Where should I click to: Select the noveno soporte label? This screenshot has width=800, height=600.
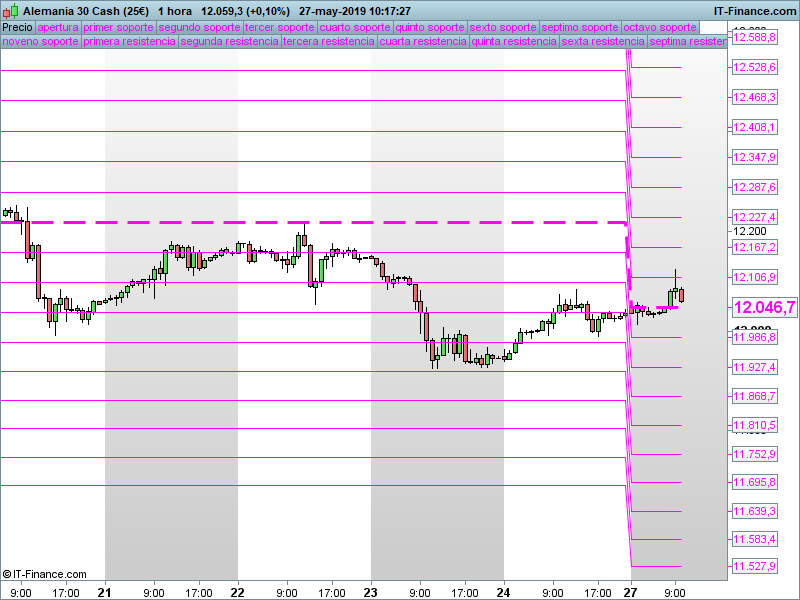(x=40, y=41)
